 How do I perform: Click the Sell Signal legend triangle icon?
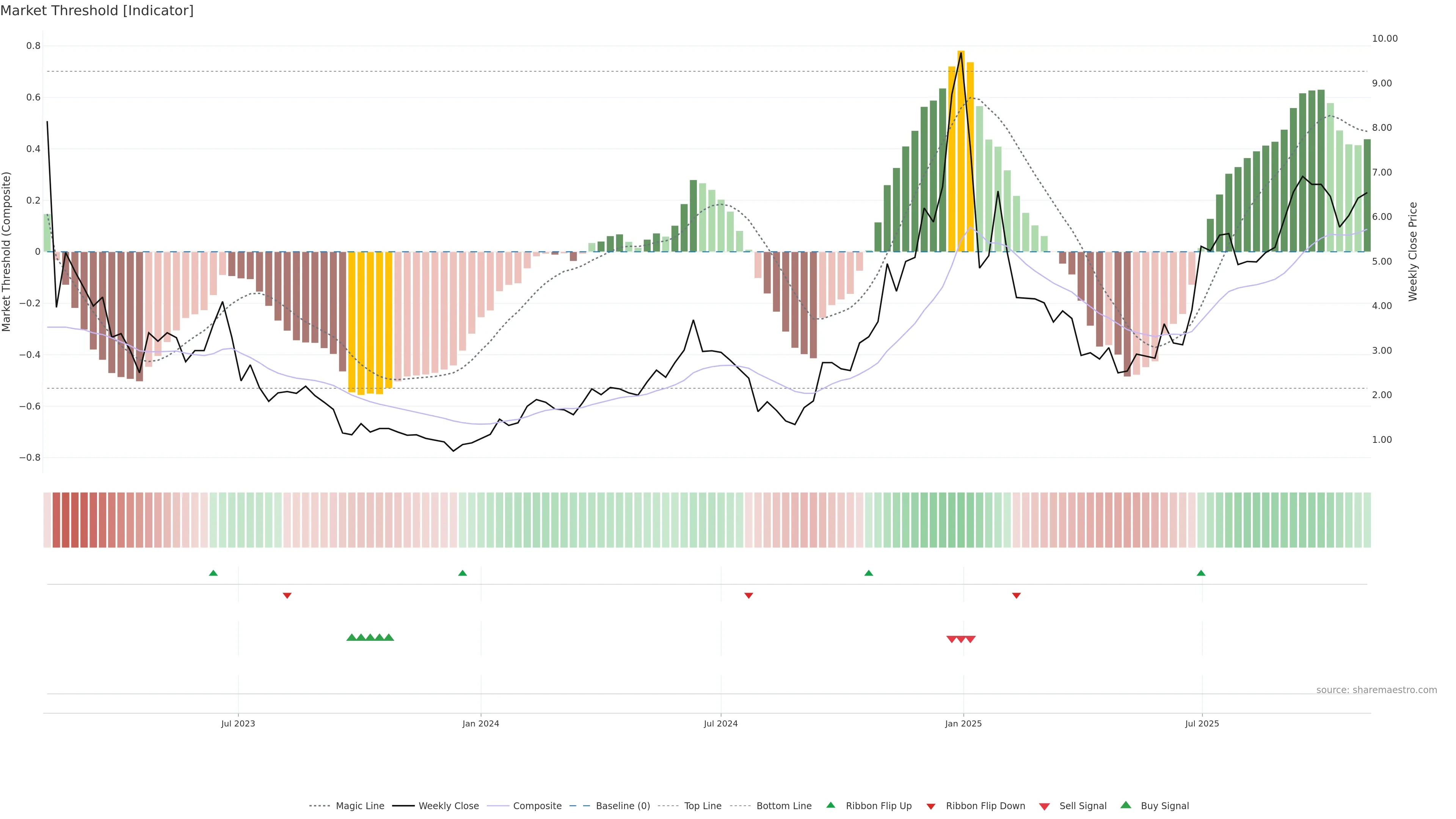point(1044,806)
